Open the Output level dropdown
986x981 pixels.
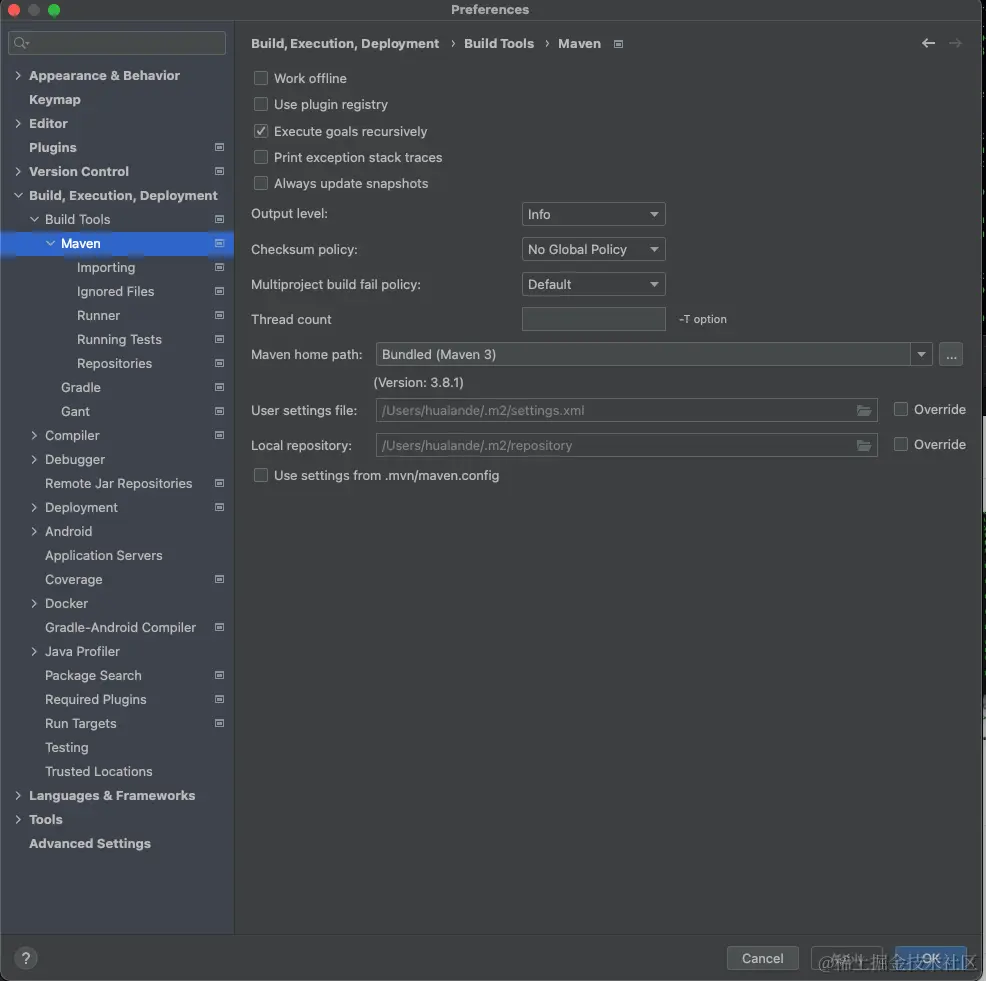tap(593, 214)
